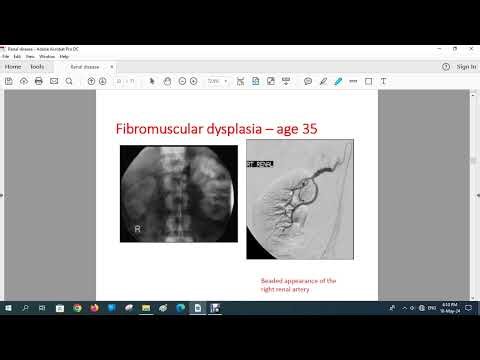Screen dimensions: 480x360
Task: Zoom out with minus button
Action: click(x=182, y=81)
